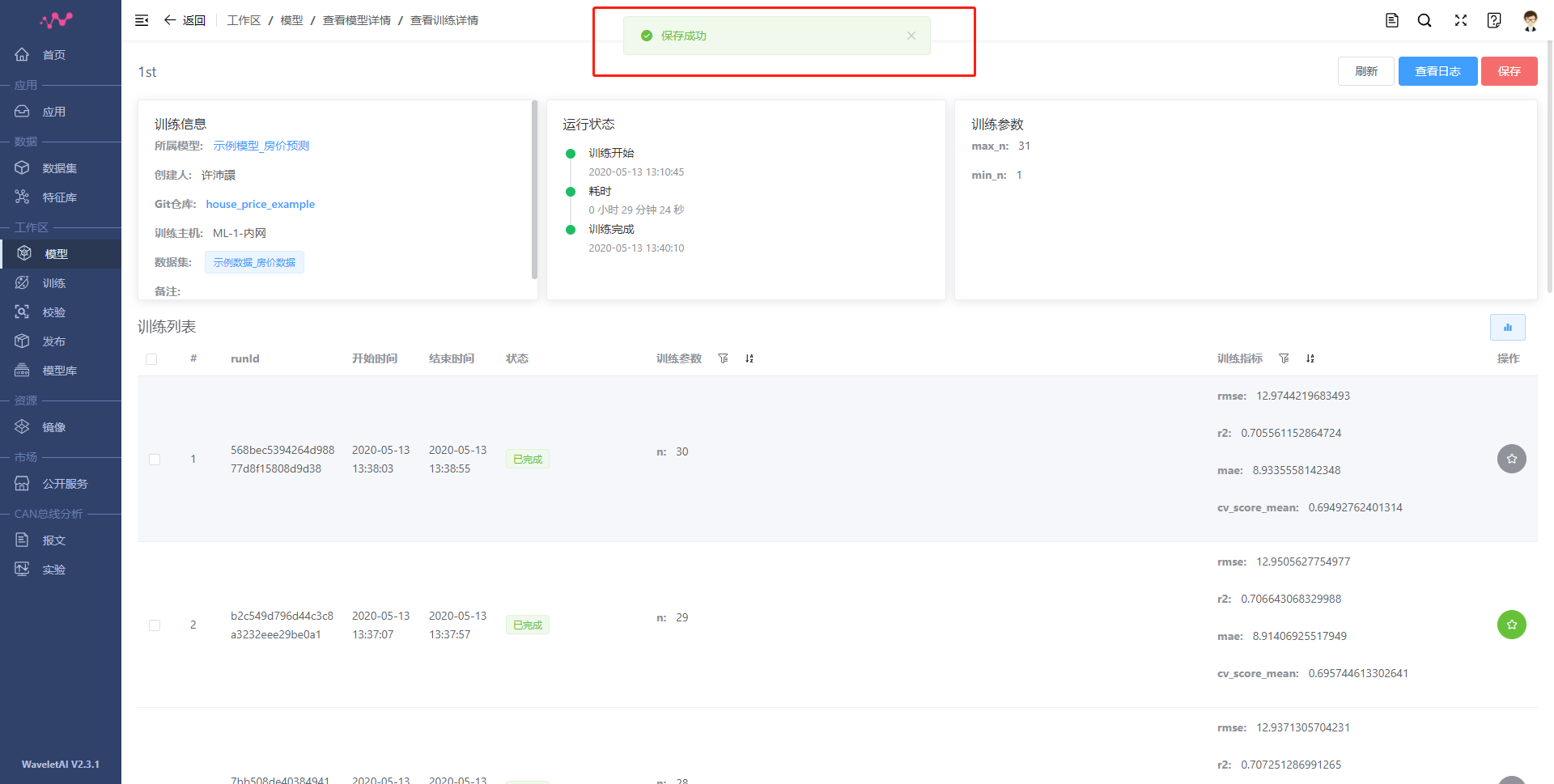Click the 数据集 cube icon
The height and width of the screenshot is (784, 1554).
click(x=22, y=167)
